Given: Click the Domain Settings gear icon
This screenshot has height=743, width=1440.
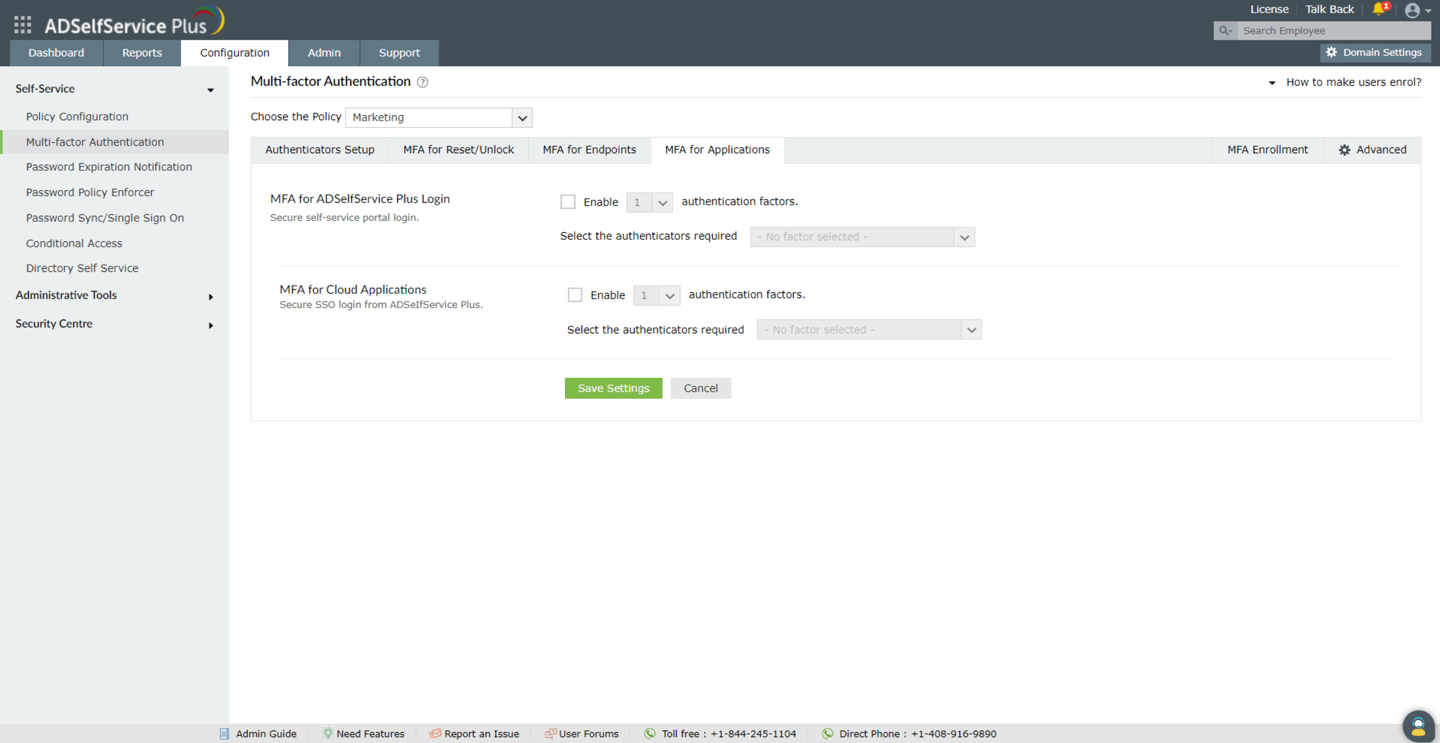Looking at the screenshot, I should click(1331, 53).
